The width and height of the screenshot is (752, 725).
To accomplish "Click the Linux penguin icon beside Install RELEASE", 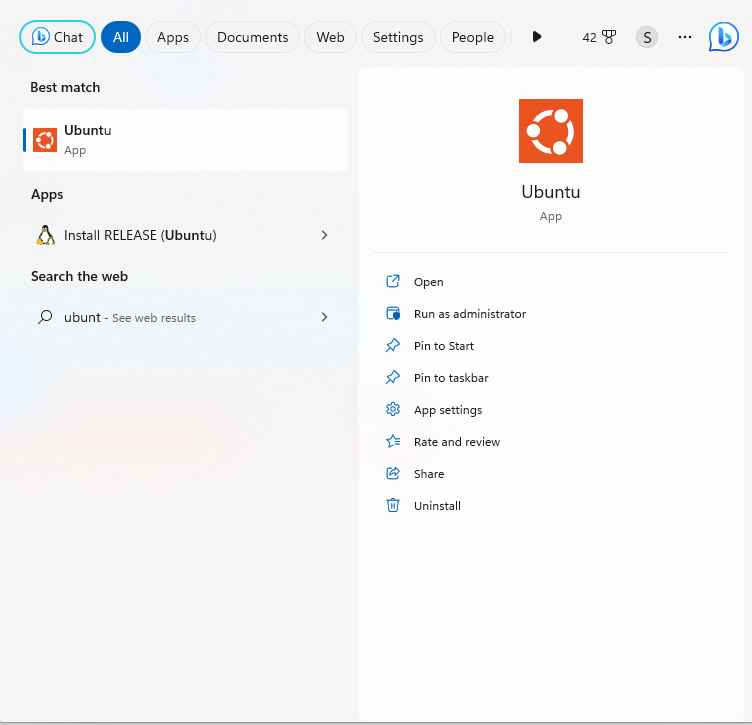I will (45, 235).
